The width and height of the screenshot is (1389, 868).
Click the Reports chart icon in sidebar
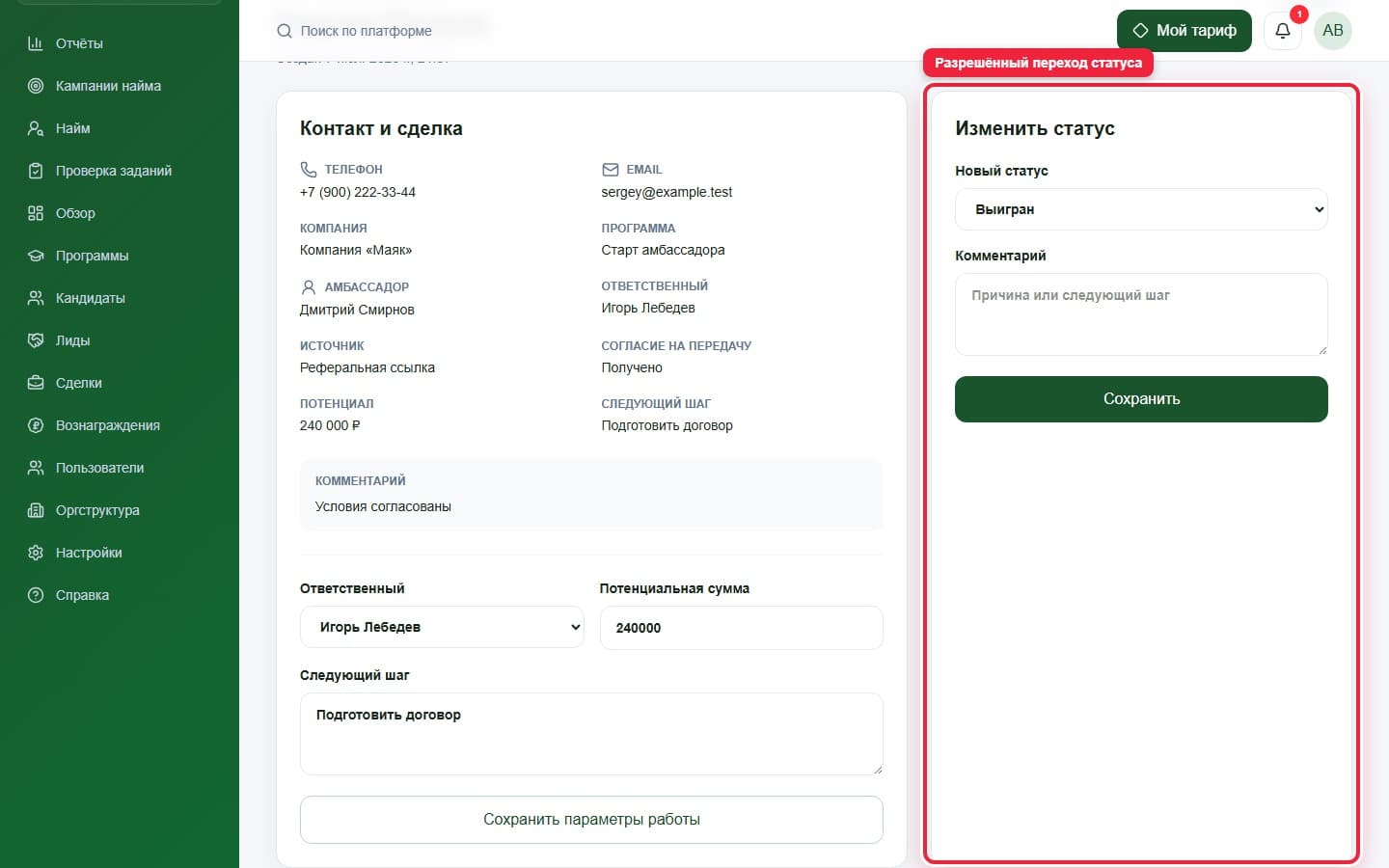pyautogui.click(x=36, y=43)
